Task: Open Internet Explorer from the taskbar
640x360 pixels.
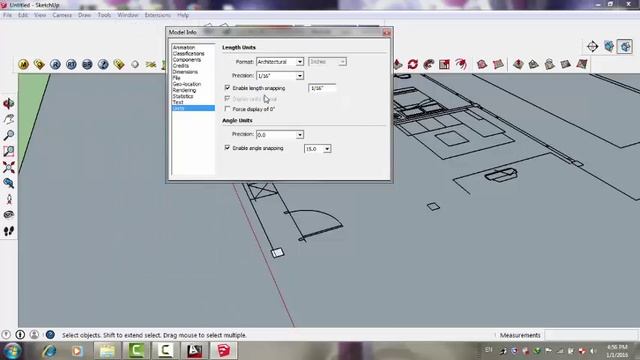Action: pos(50,350)
